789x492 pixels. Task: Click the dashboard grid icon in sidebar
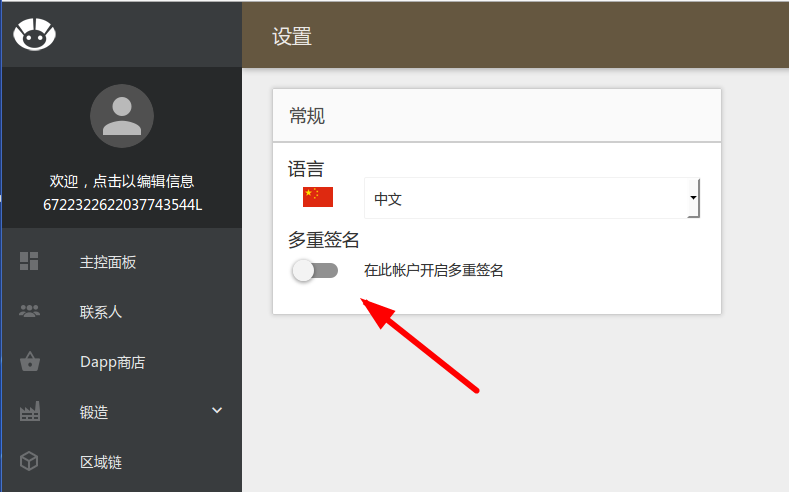[29, 262]
